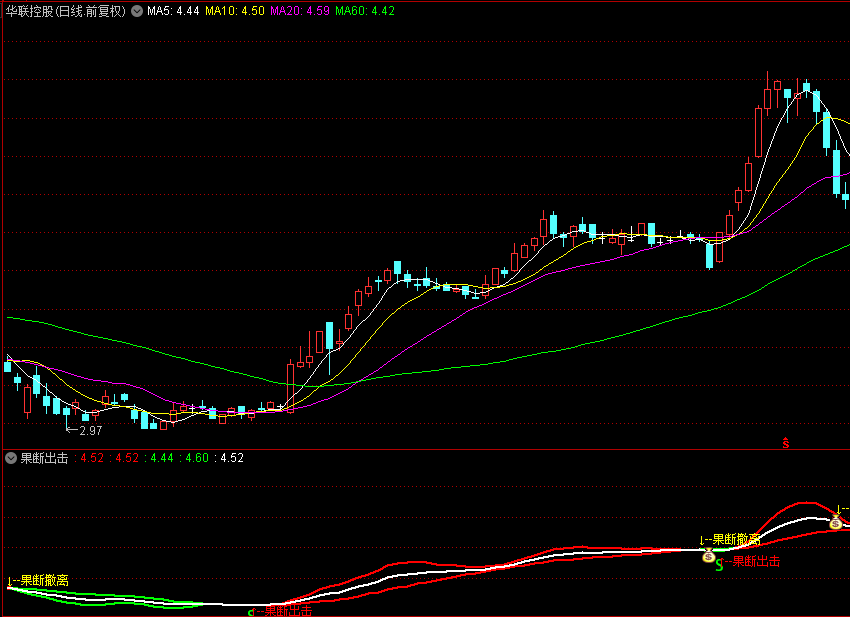Screen dimensions: 850x617
Task: Click the red 果断出击 label beside green S
Action: (756, 562)
